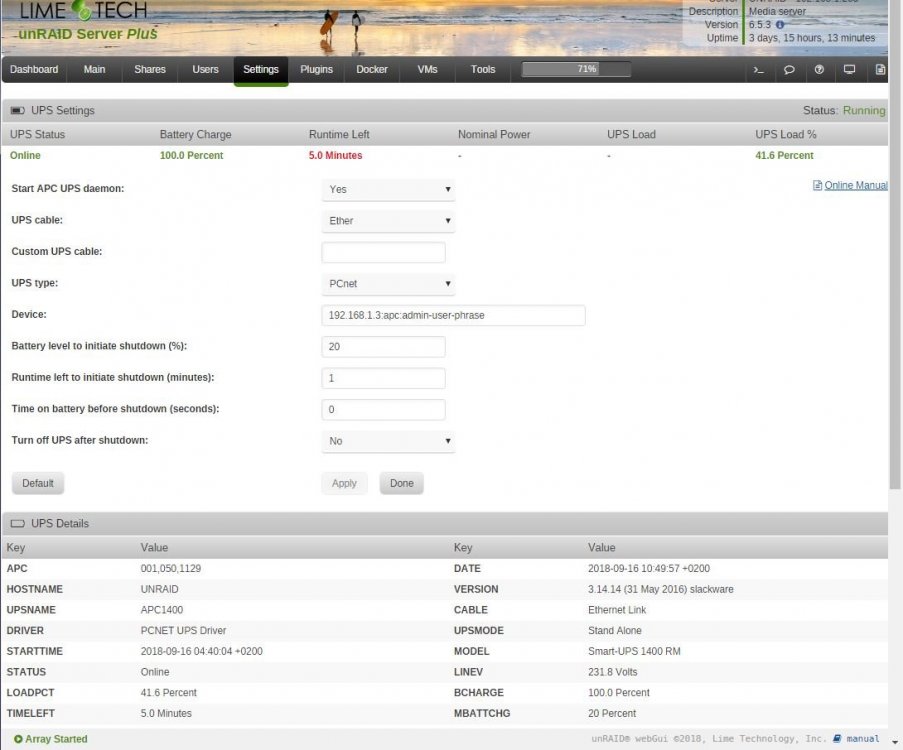
Task: Click the Done button
Action: point(401,483)
